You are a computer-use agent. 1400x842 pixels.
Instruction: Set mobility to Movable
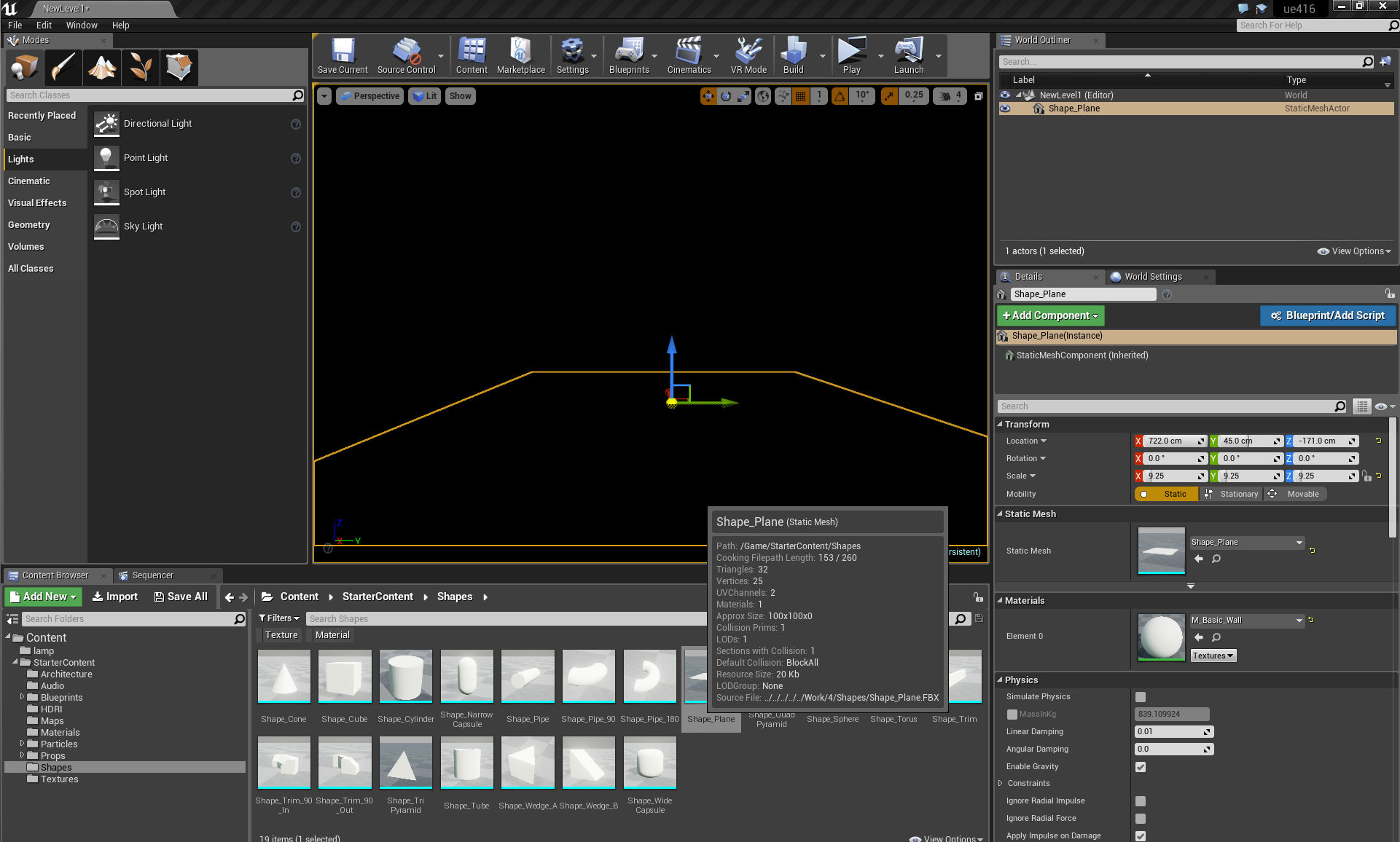coord(1296,494)
